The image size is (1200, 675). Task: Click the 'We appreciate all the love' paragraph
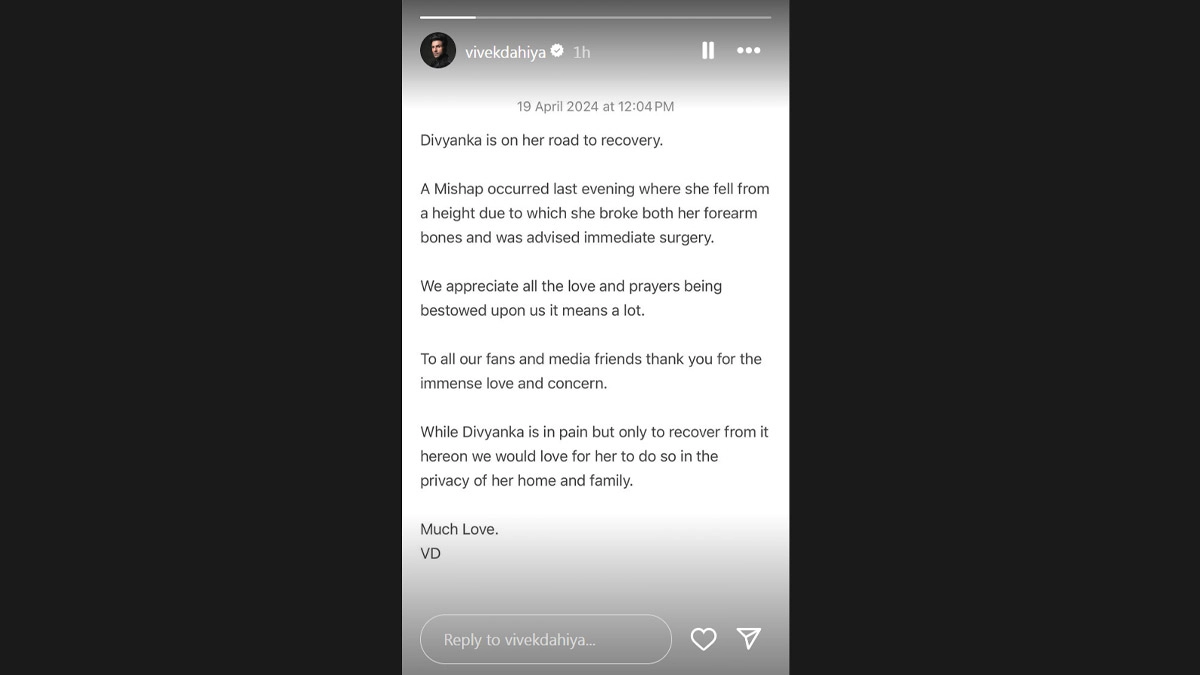[x=570, y=298]
